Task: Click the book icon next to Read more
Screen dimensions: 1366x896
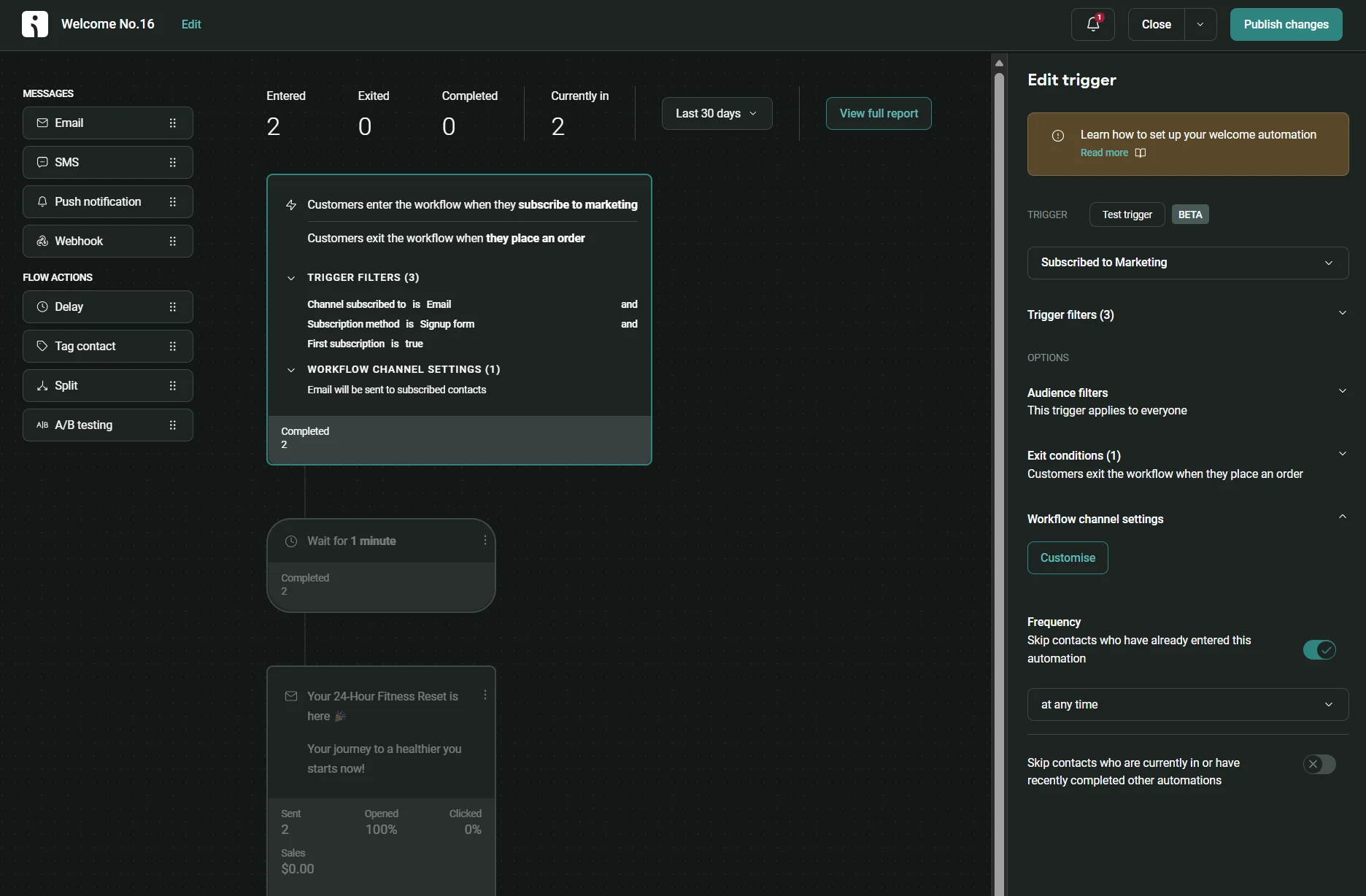Action: (x=1141, y=152)
